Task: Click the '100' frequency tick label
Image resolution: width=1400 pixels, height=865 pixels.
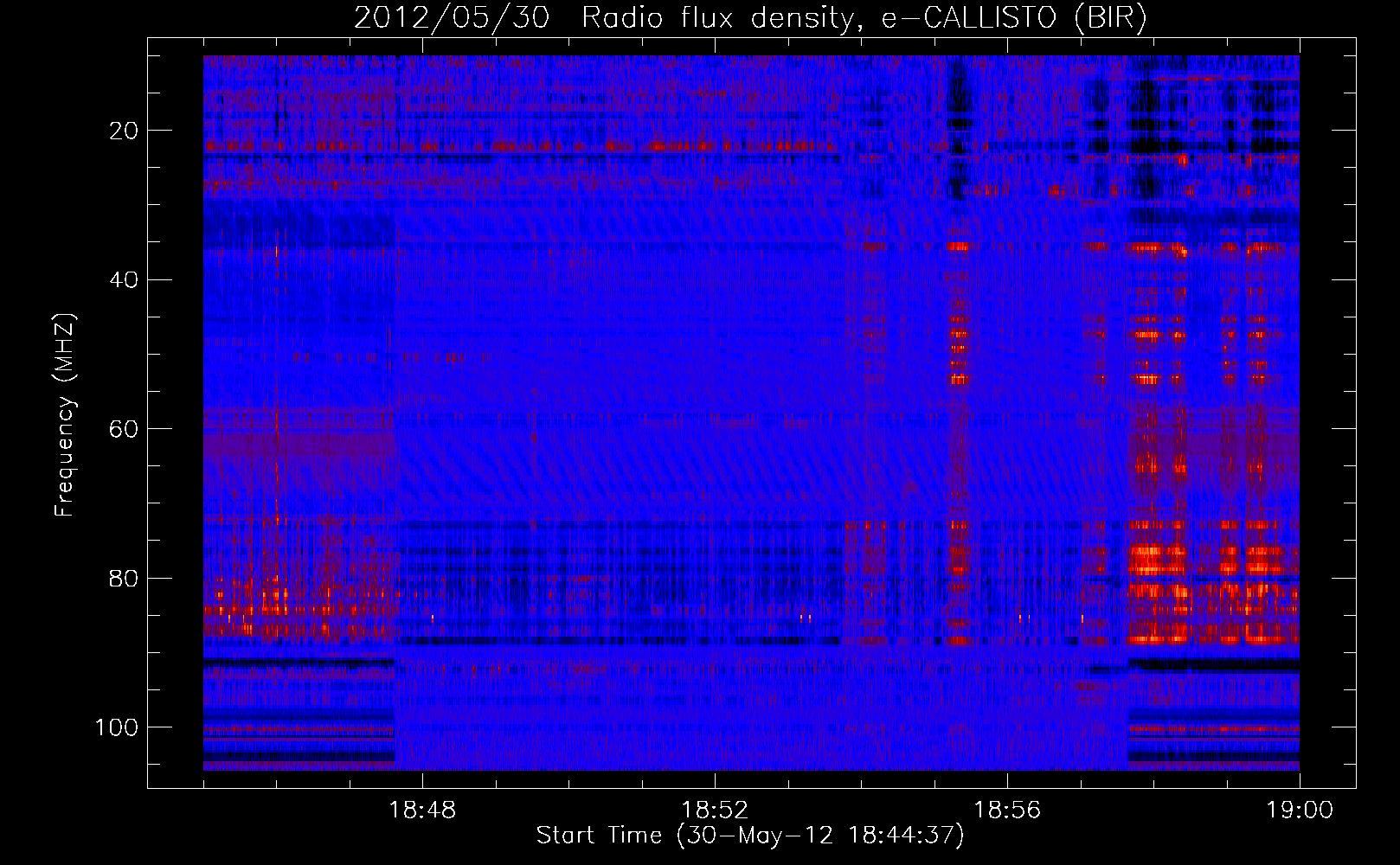Action: tap(117, 727)
